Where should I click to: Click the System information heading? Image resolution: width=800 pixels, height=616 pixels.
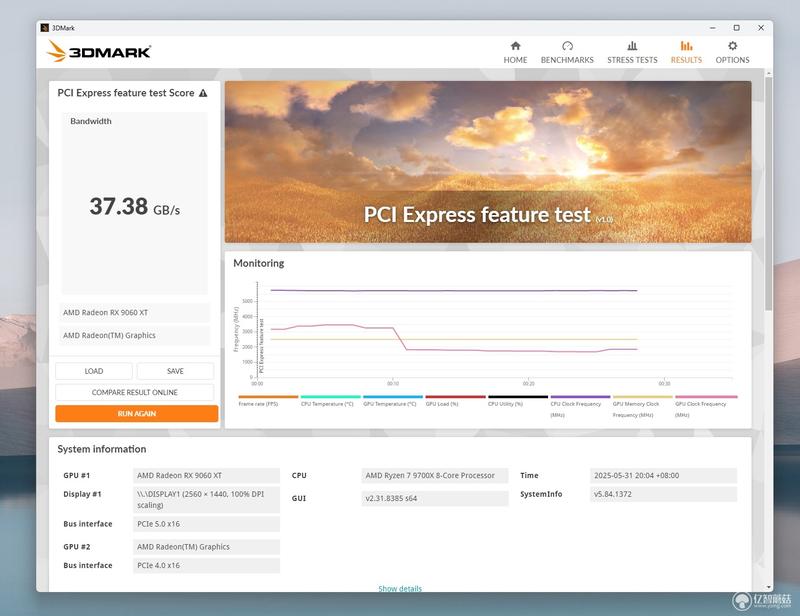(102, 449)
